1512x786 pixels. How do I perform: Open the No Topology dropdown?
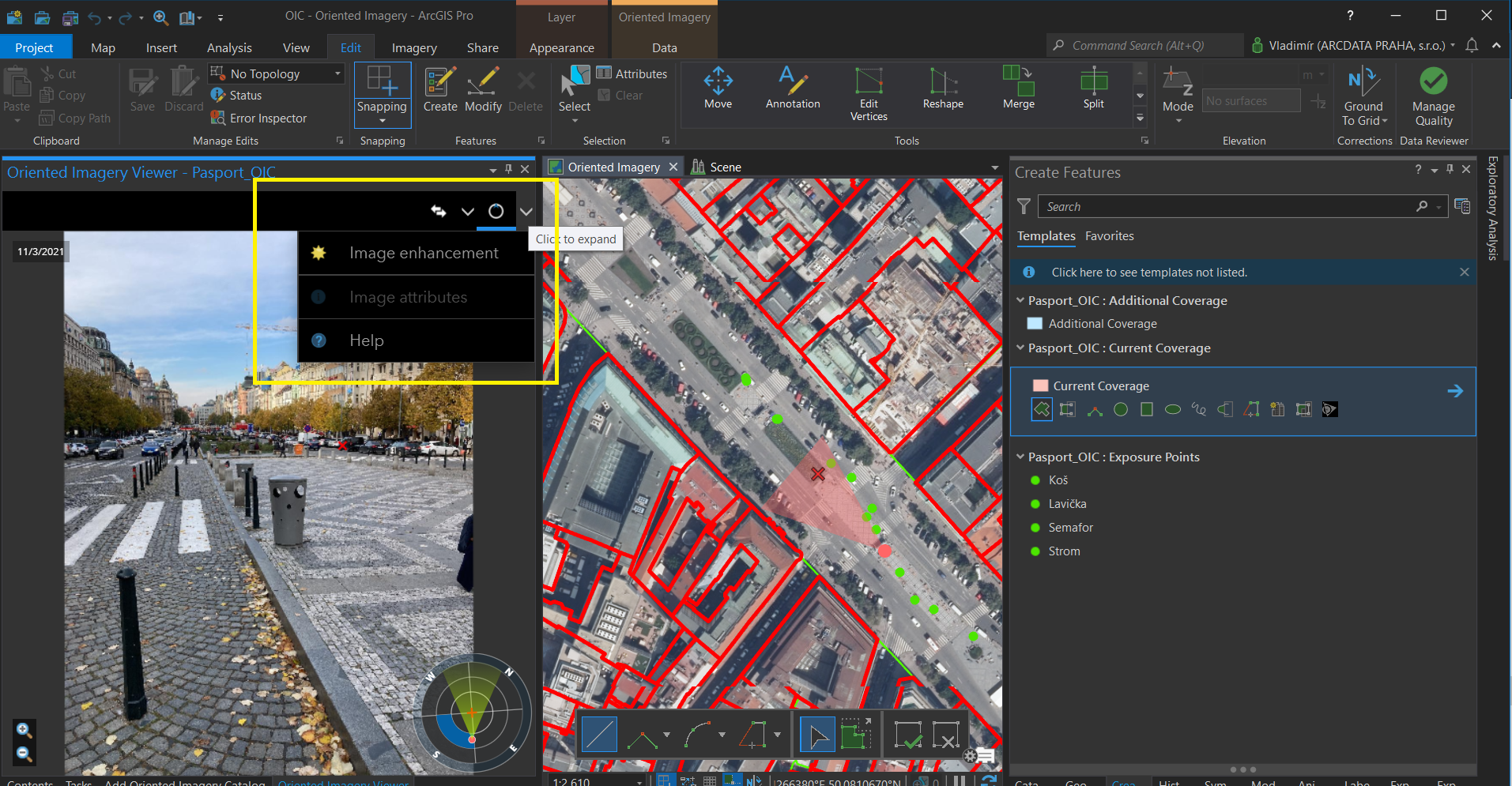tap(276, 73)
